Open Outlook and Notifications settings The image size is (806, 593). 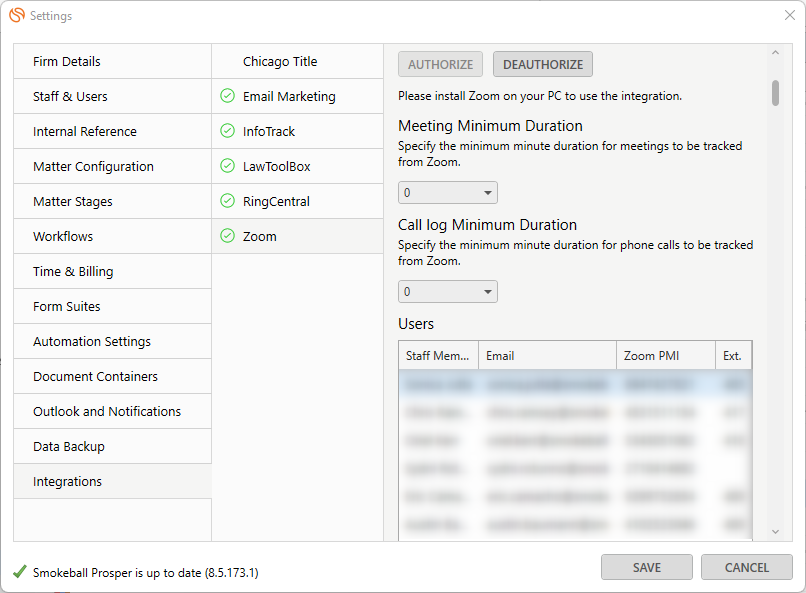tap(113, 411)
